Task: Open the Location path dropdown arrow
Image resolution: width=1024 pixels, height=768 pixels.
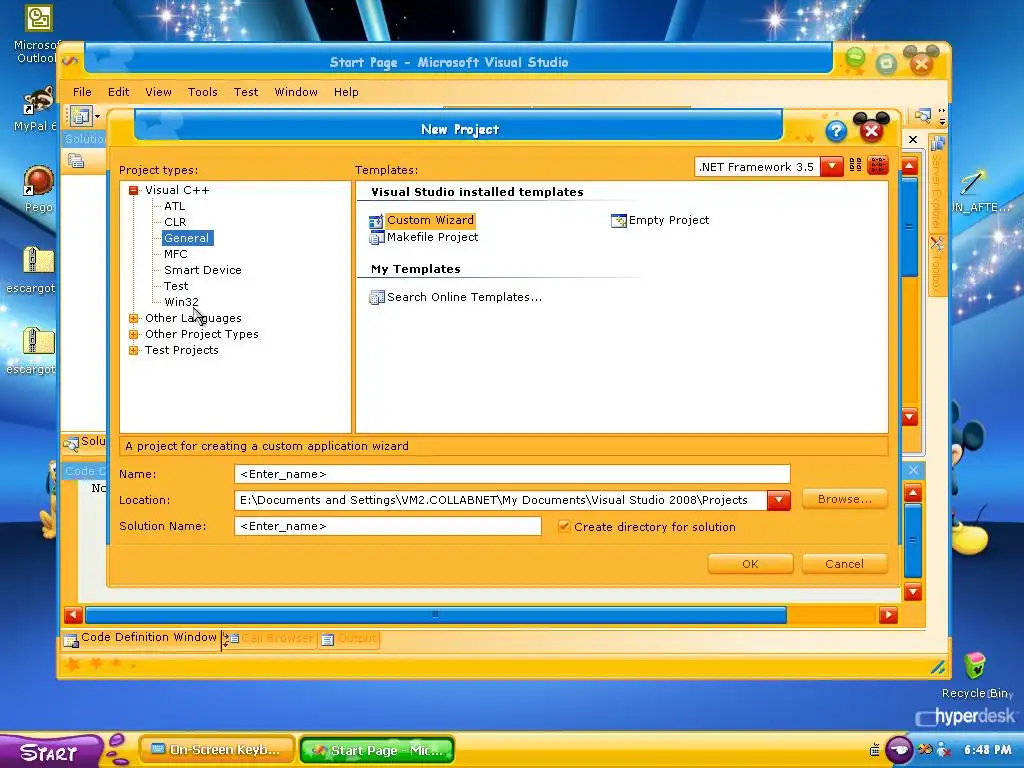Action: [x=778, y=500]
